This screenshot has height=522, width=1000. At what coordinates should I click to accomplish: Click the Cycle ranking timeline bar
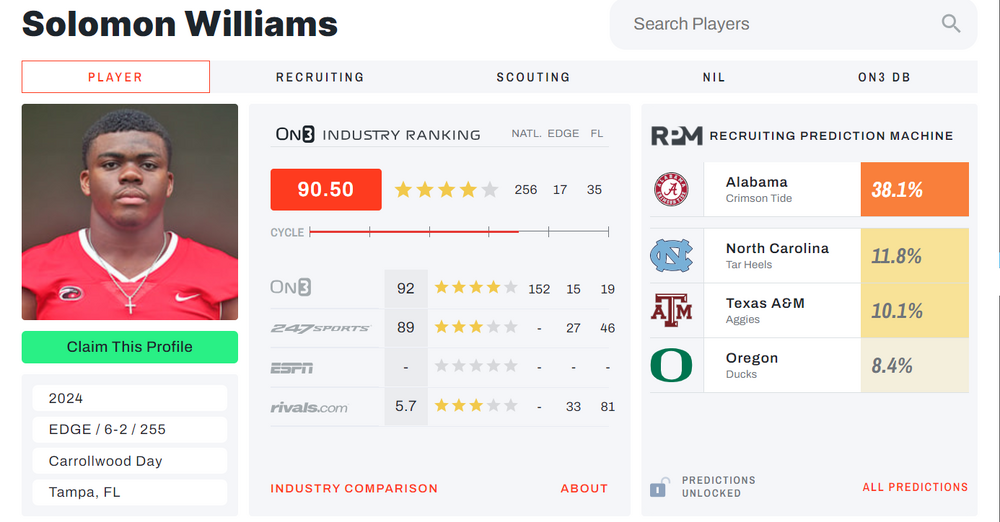coord(459,232)
